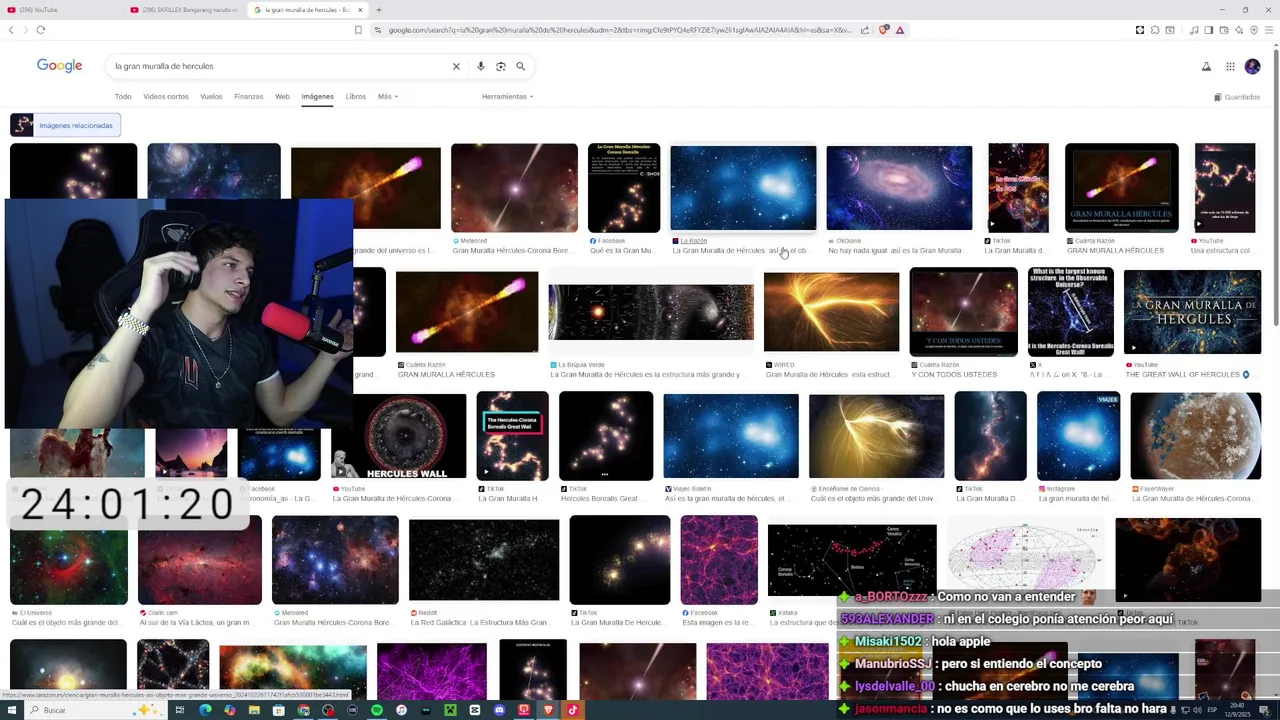Open the browser hamburger menu
This screenshot has height=720, width=1280.
click(x=1269, y=30)
